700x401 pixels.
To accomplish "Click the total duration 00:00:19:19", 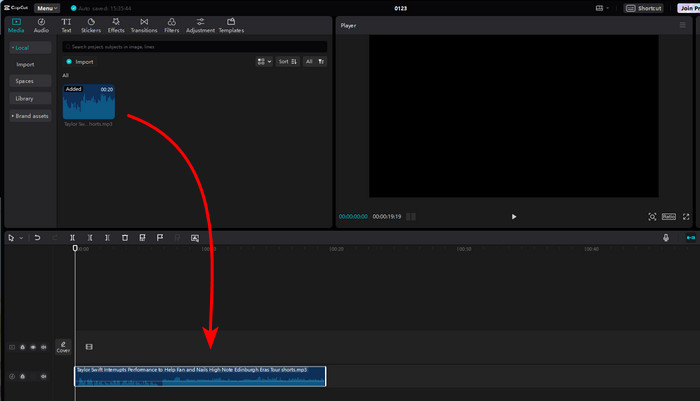I will [x=387, y=217].
